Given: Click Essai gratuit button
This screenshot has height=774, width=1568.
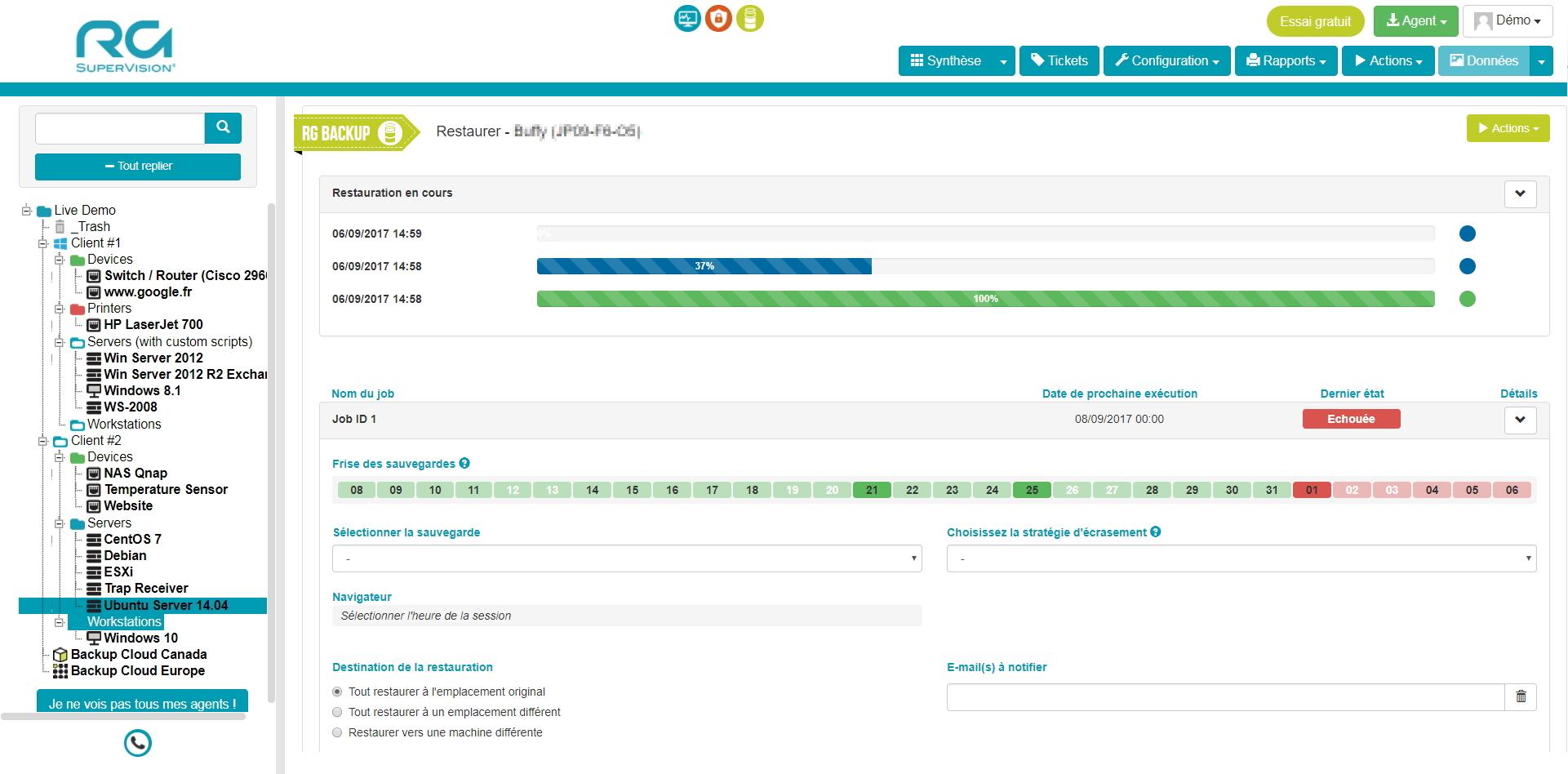Looking at the screenshot, I should click(x=1316, y=21).
